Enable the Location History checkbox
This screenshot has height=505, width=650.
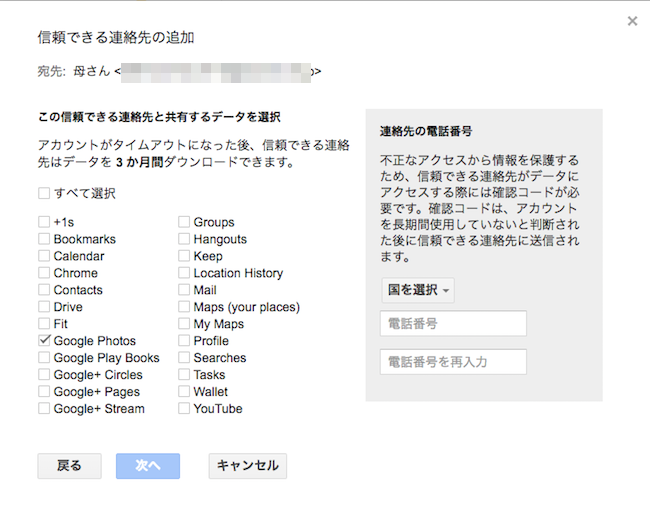(184, 273)
